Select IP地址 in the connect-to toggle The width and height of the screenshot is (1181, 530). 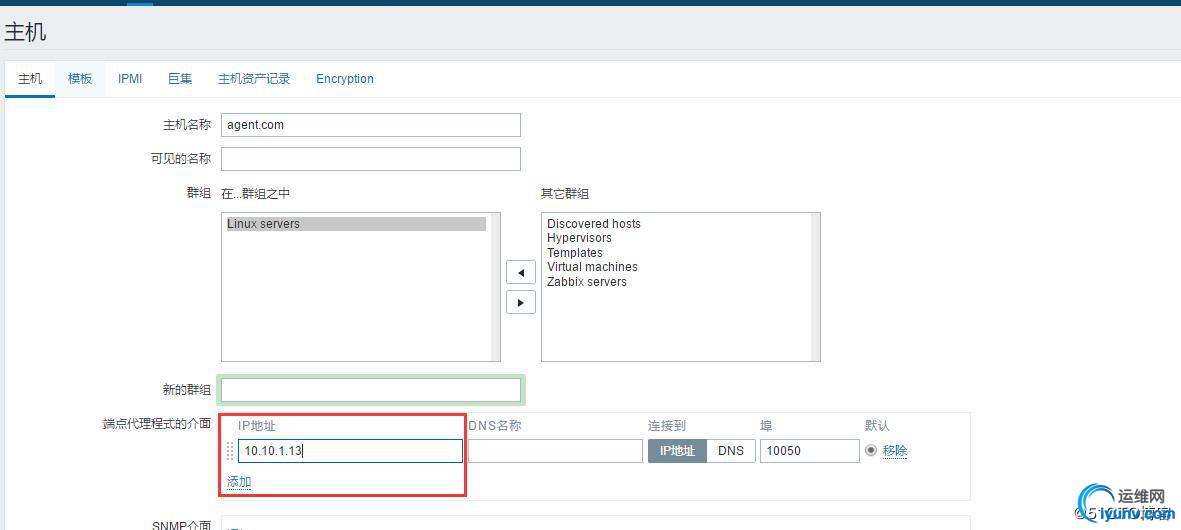tap(677, 451)
